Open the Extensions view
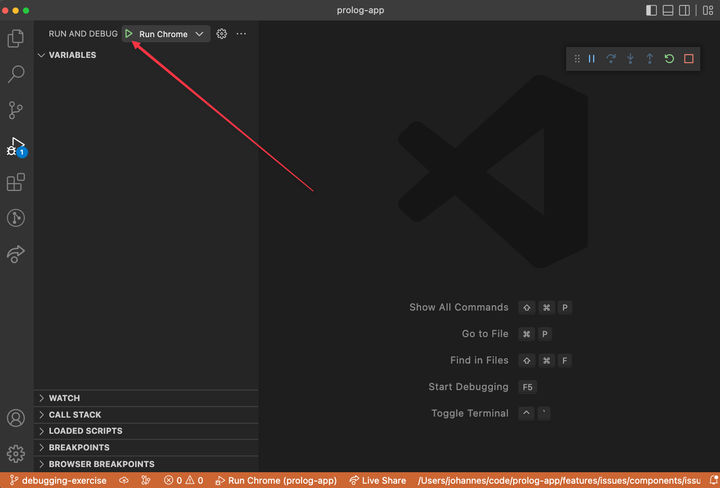Image resolution: width=720 pixels, height=488 pixels. pos(16,182)
